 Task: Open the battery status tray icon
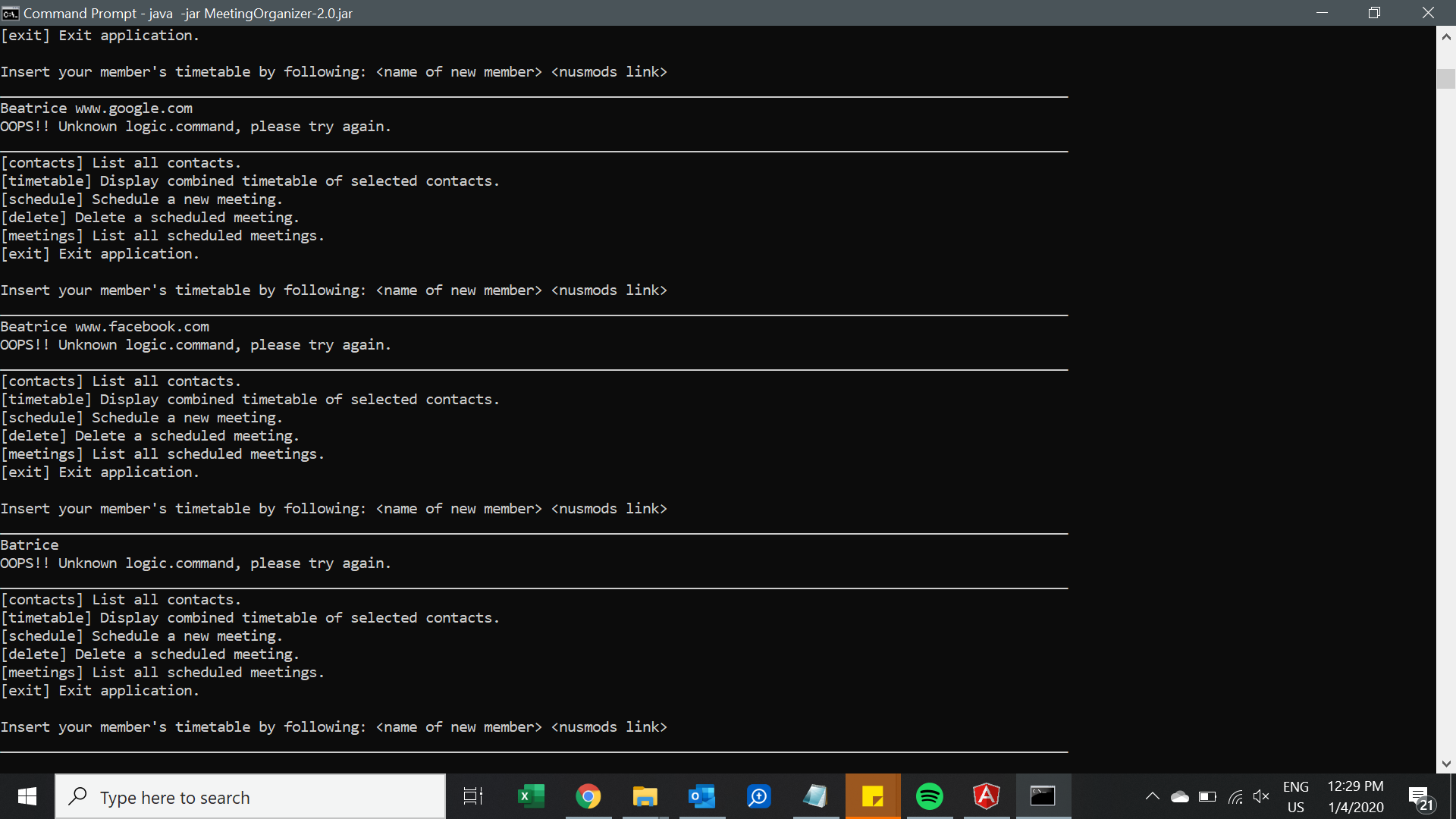point(1207,797)
